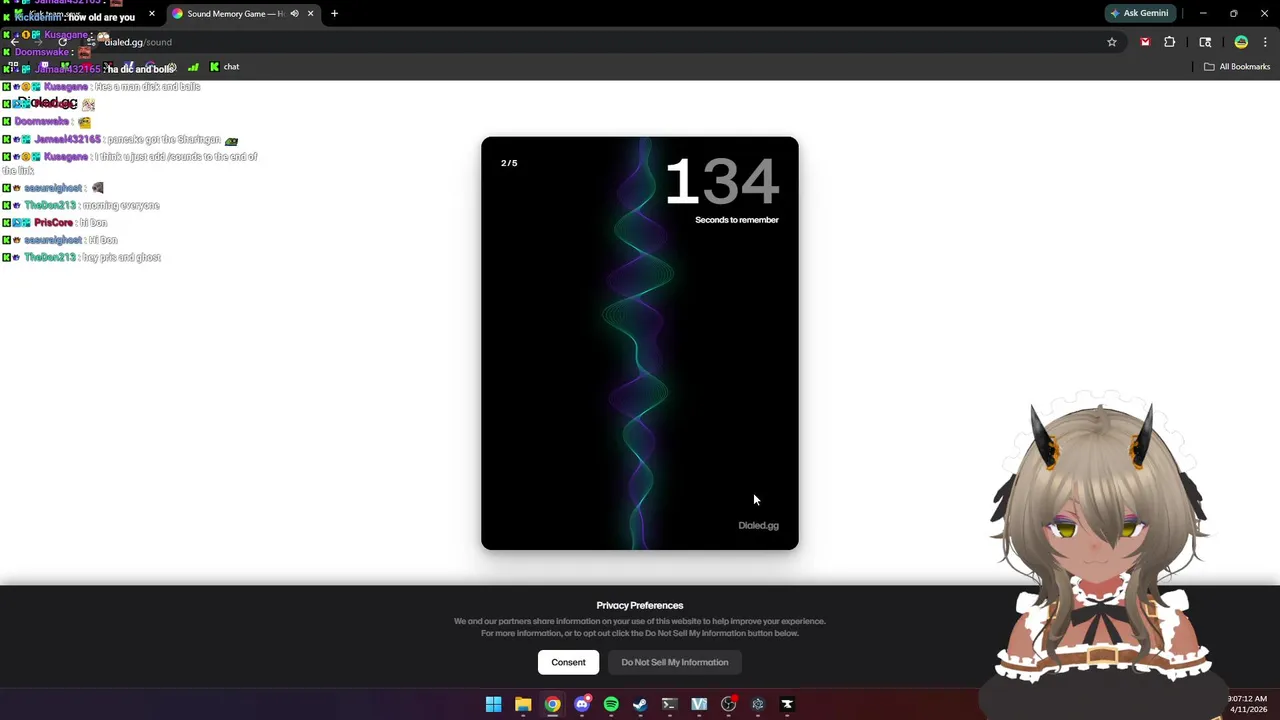The width and height of the screenshot is (1280, 720).
Task: Open Spotify from the taskbar
Action: [x=611, y=704]
